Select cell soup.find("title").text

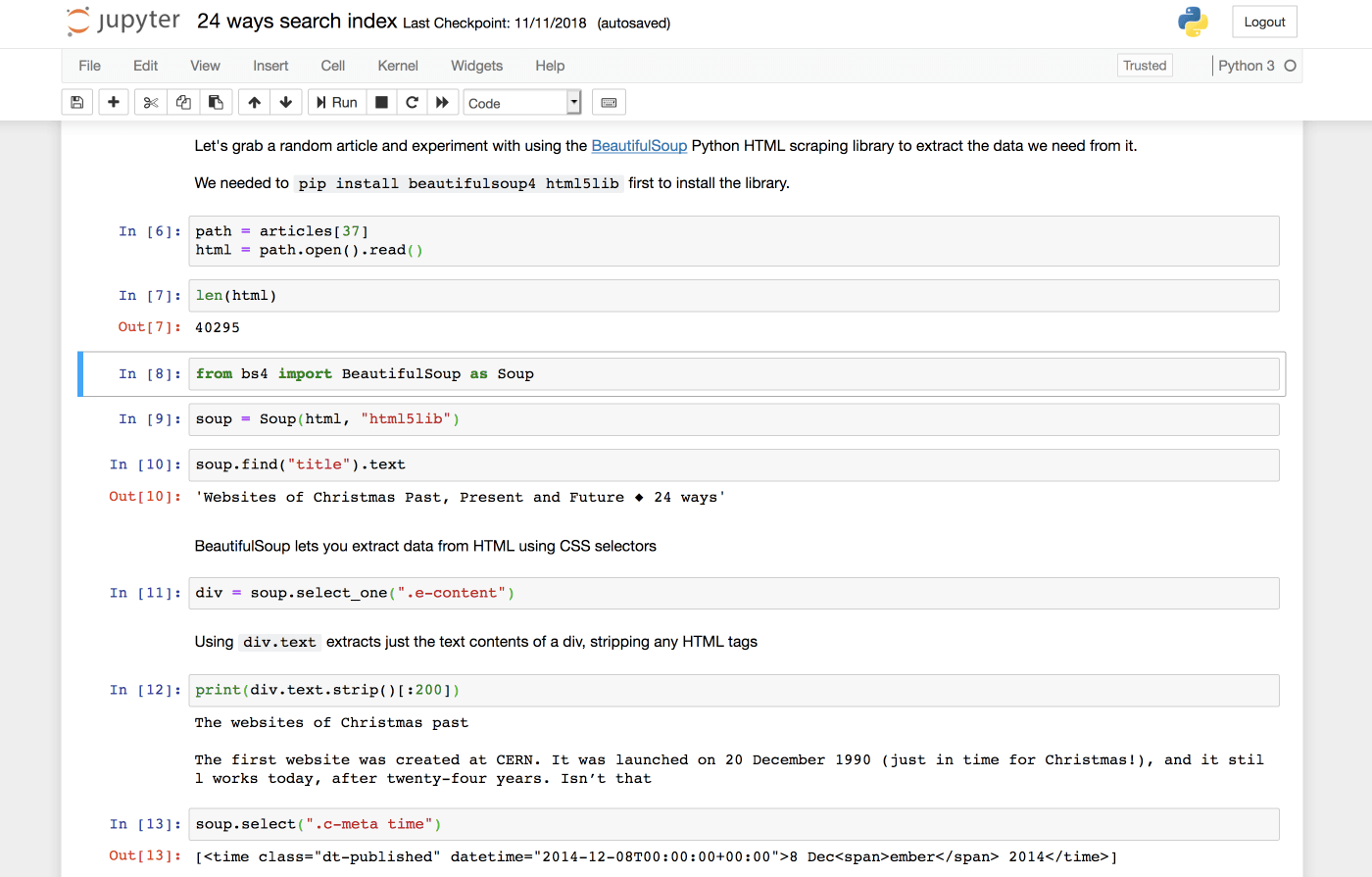click(x=734, y=465)
